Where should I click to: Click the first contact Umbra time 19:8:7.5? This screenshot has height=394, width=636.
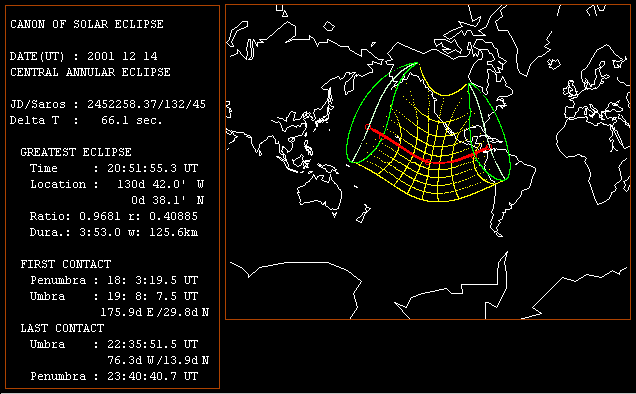point(153,296)
